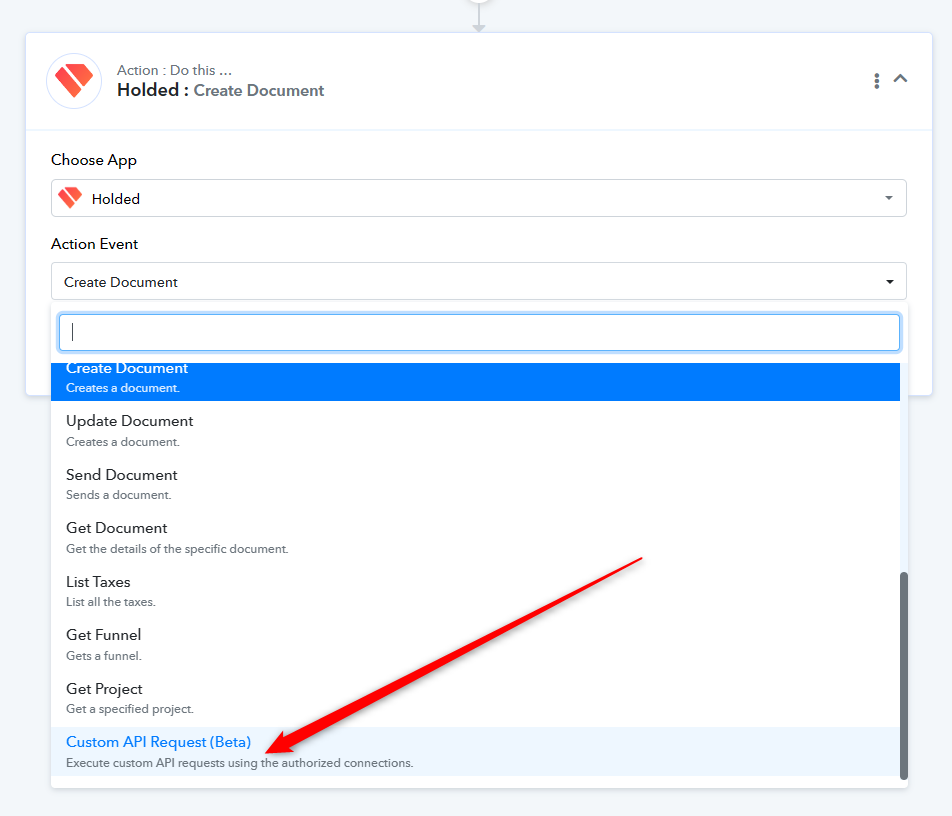Open the Choose App dropdown showing Holded
The width and height of the screenshot is (952, 816).
tap(478, 198)
